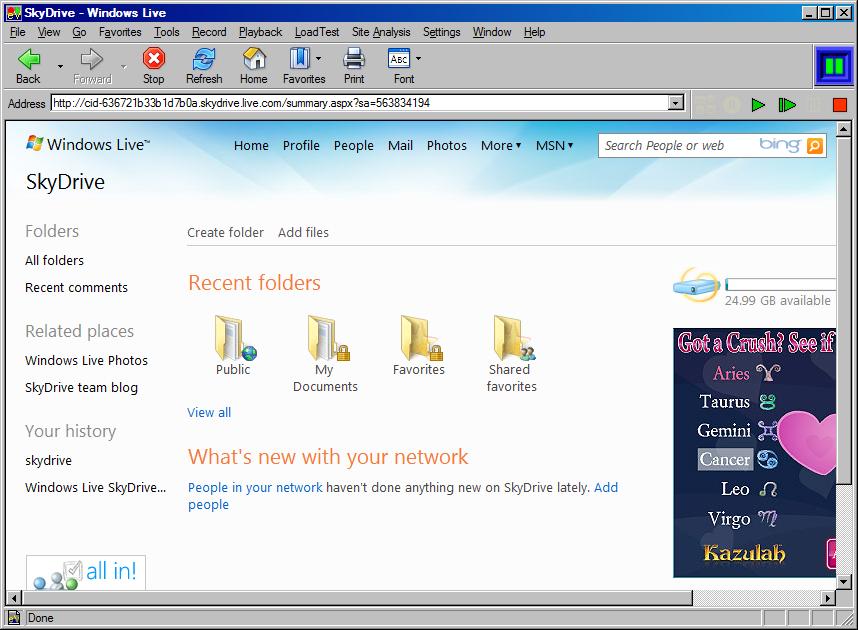The height and width of the screenshot is (630, 858).
Task: Click the Search People or web box
Action: (679, 146)
